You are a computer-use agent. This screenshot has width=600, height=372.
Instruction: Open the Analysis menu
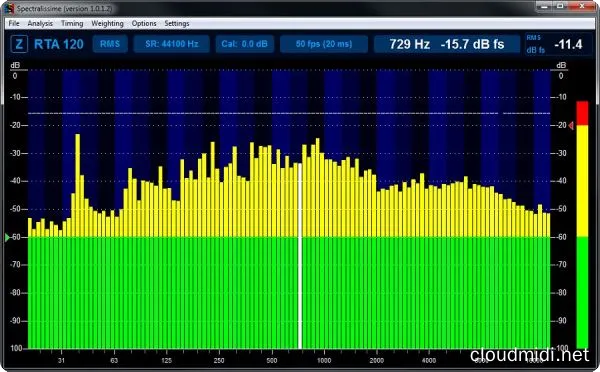point(40,23)
